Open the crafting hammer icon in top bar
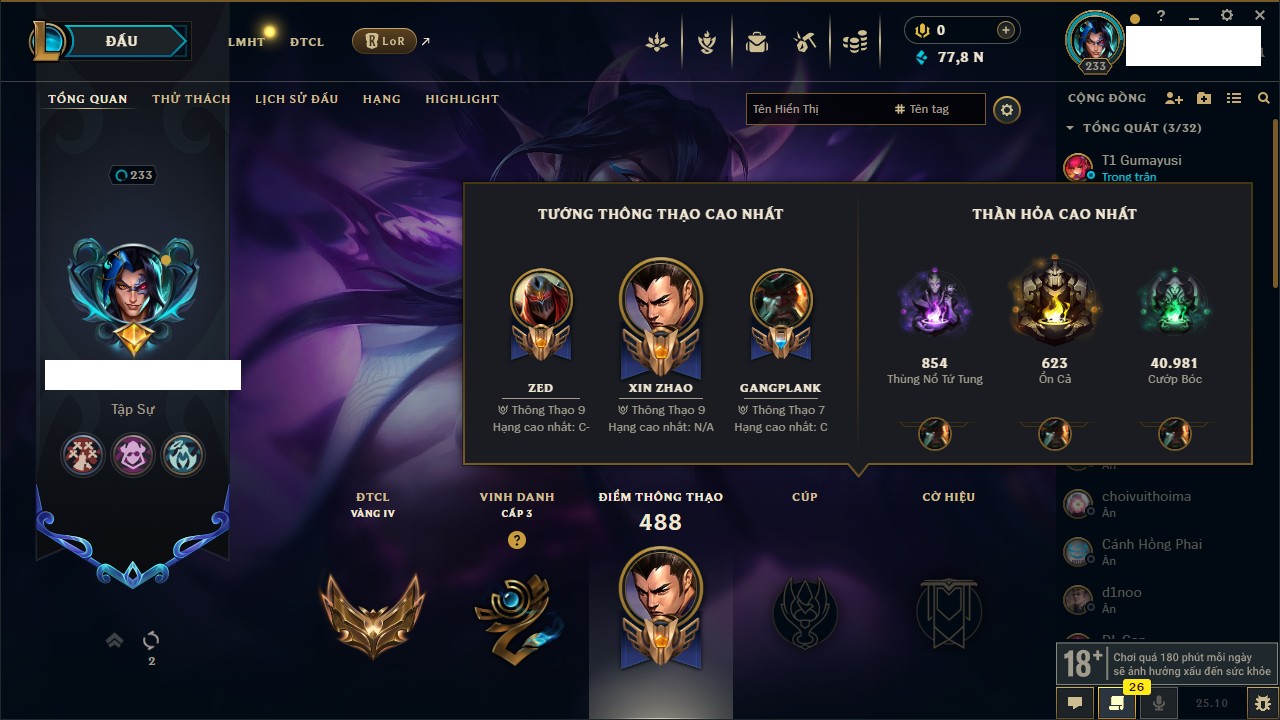Screen dimensions: 1280x720 [805, 42]
